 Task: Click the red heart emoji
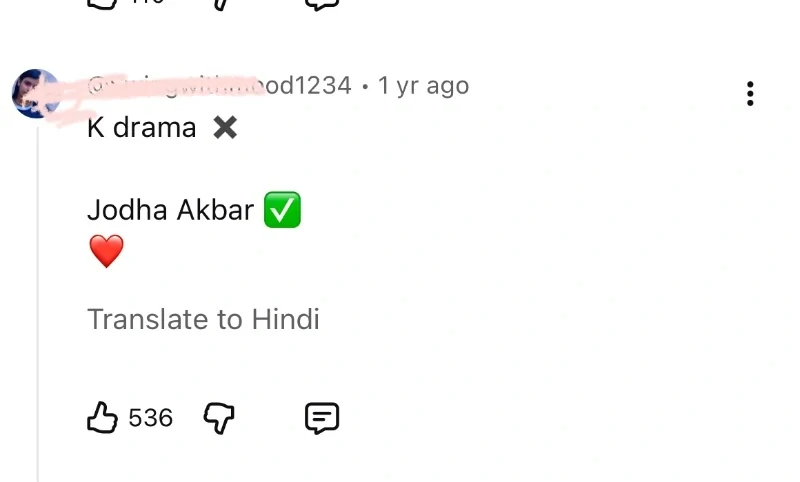point(106,251)
